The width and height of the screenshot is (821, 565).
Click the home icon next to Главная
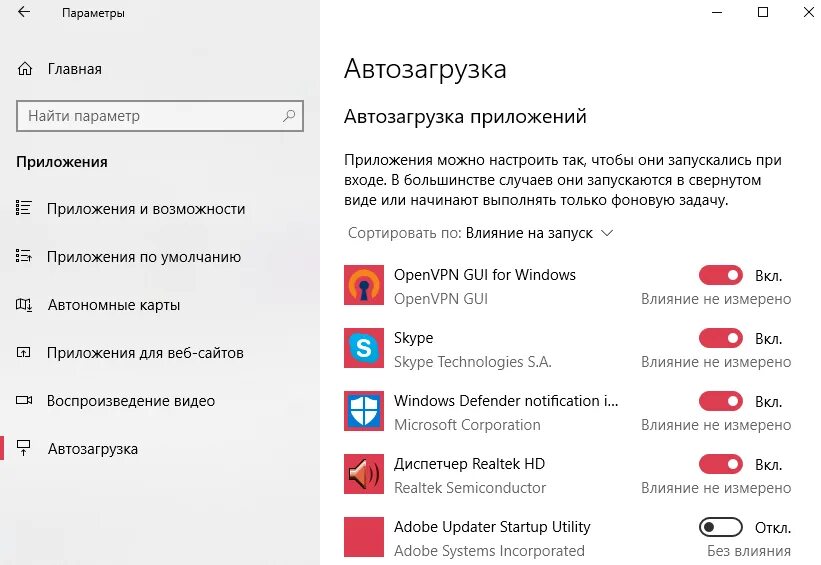click(25, 69)
